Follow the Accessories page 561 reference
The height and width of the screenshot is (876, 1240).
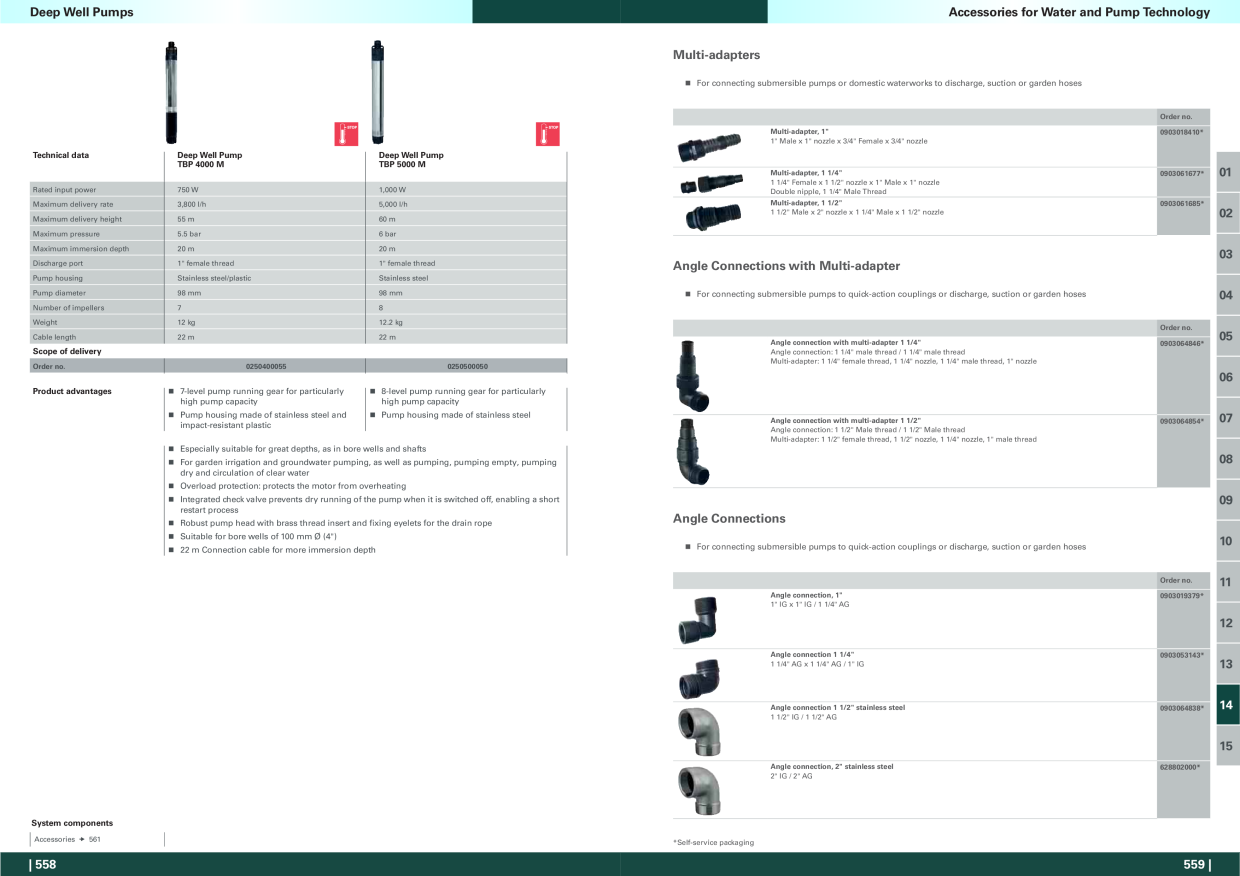click(68, 839)
